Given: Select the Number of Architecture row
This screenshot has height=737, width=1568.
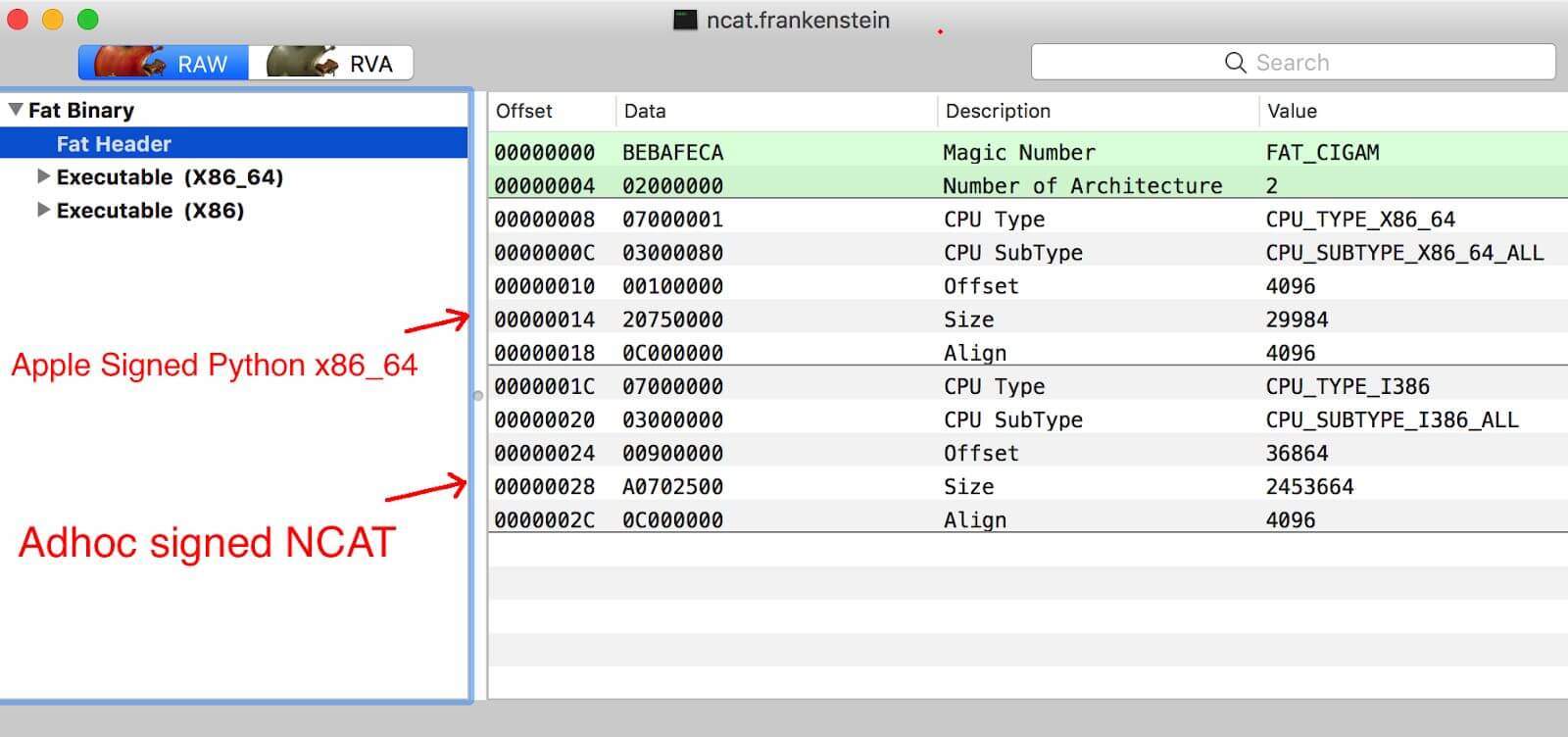Looking at the screenshot, I should pos(1028,186).
